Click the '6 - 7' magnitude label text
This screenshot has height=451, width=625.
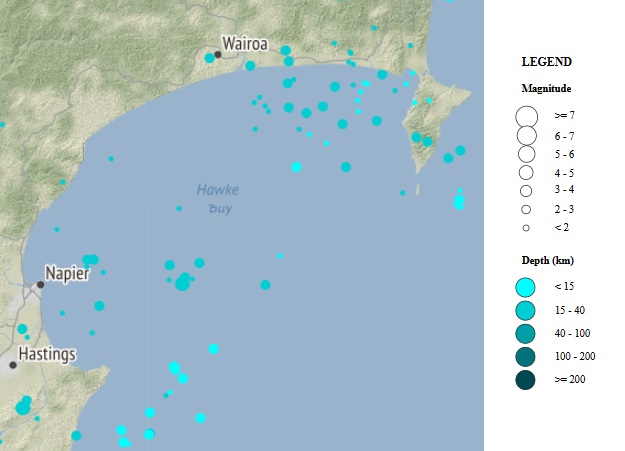(x=564, y=136)
